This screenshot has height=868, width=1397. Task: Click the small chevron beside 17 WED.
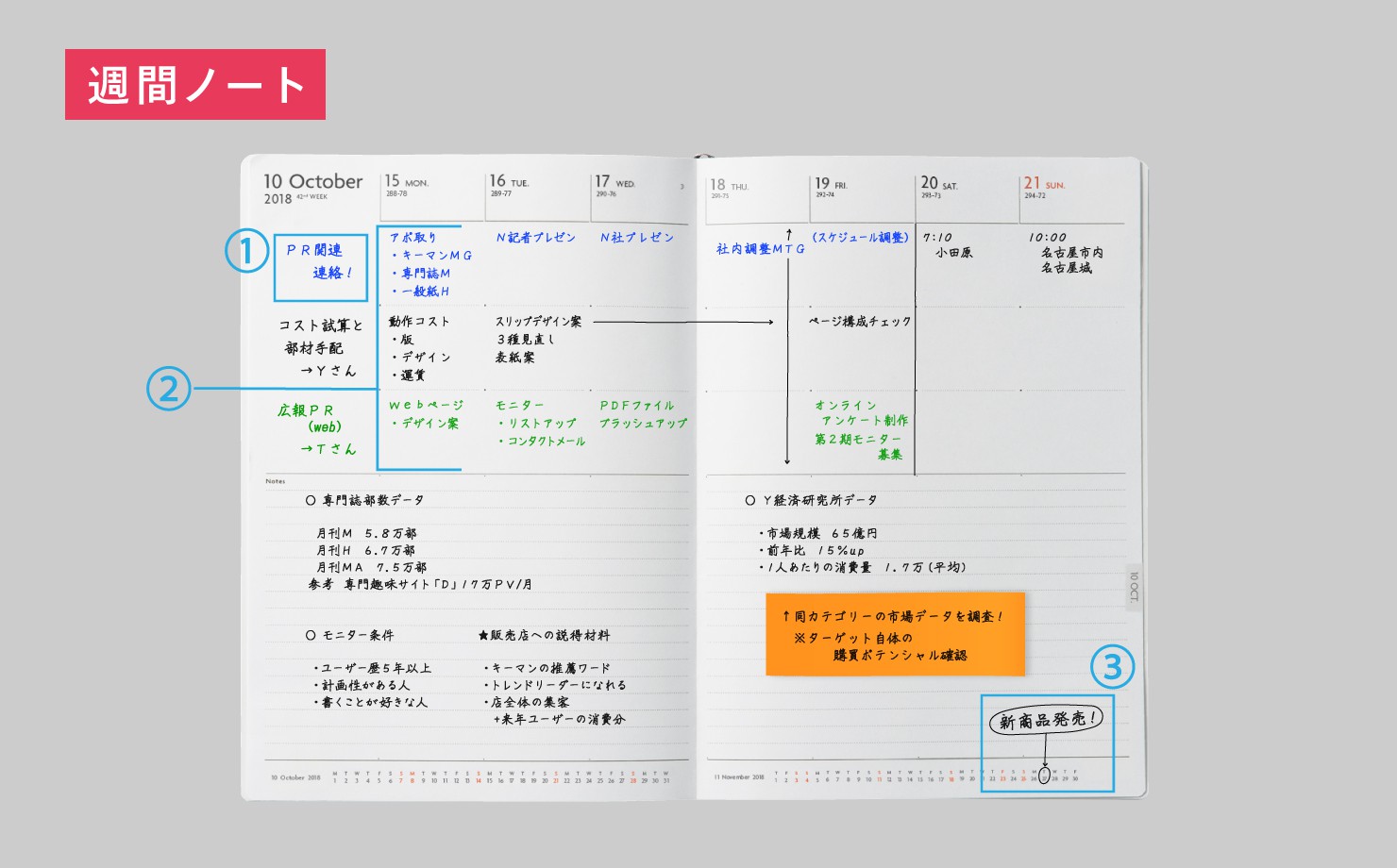682,187
